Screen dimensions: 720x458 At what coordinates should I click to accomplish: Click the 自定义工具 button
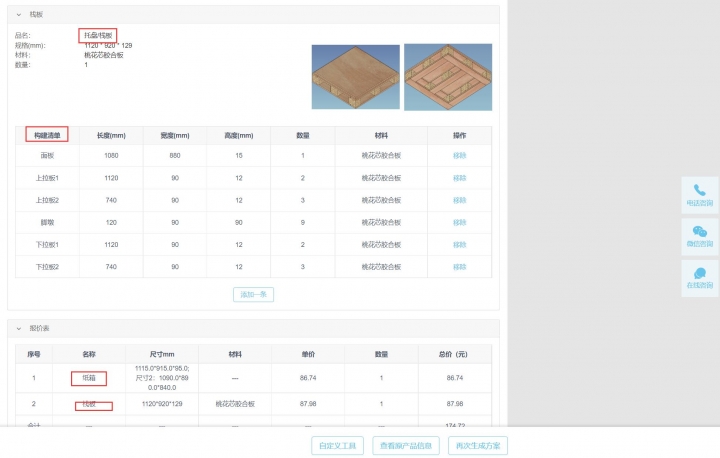[x=337, y=445]
